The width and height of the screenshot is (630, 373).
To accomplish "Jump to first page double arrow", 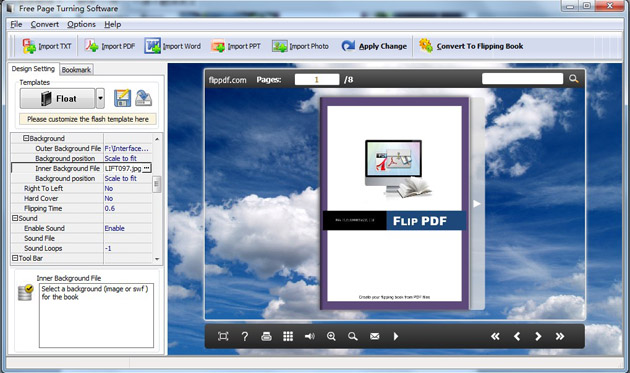I will [x=495, y=336].
